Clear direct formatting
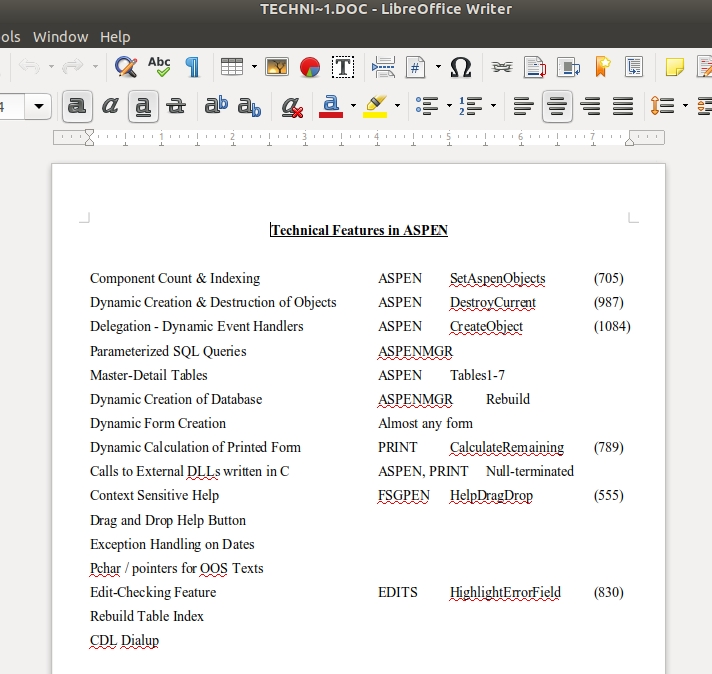 (x=292, y=106)
